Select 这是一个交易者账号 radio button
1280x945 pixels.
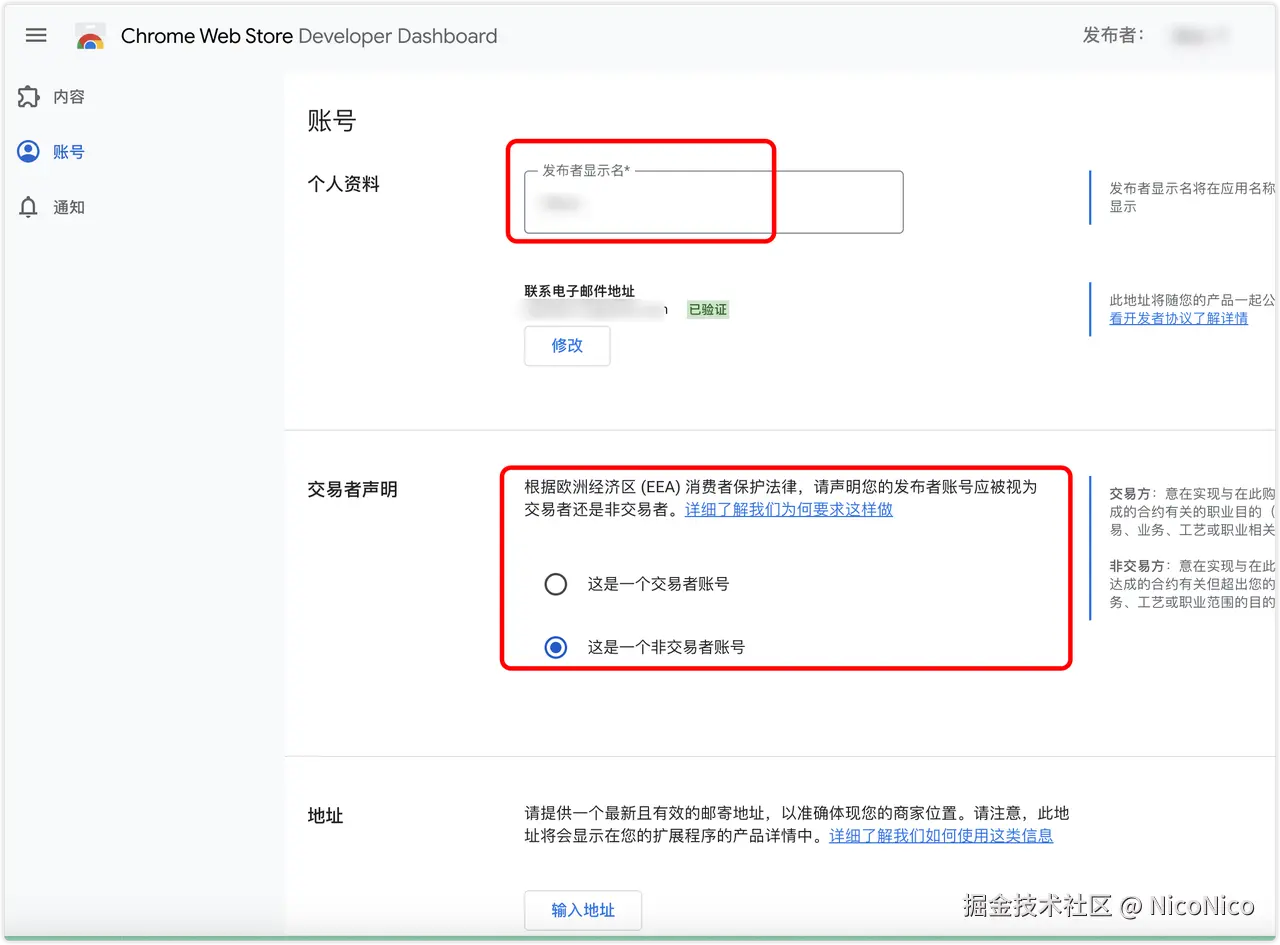click(x=556, y=584)
